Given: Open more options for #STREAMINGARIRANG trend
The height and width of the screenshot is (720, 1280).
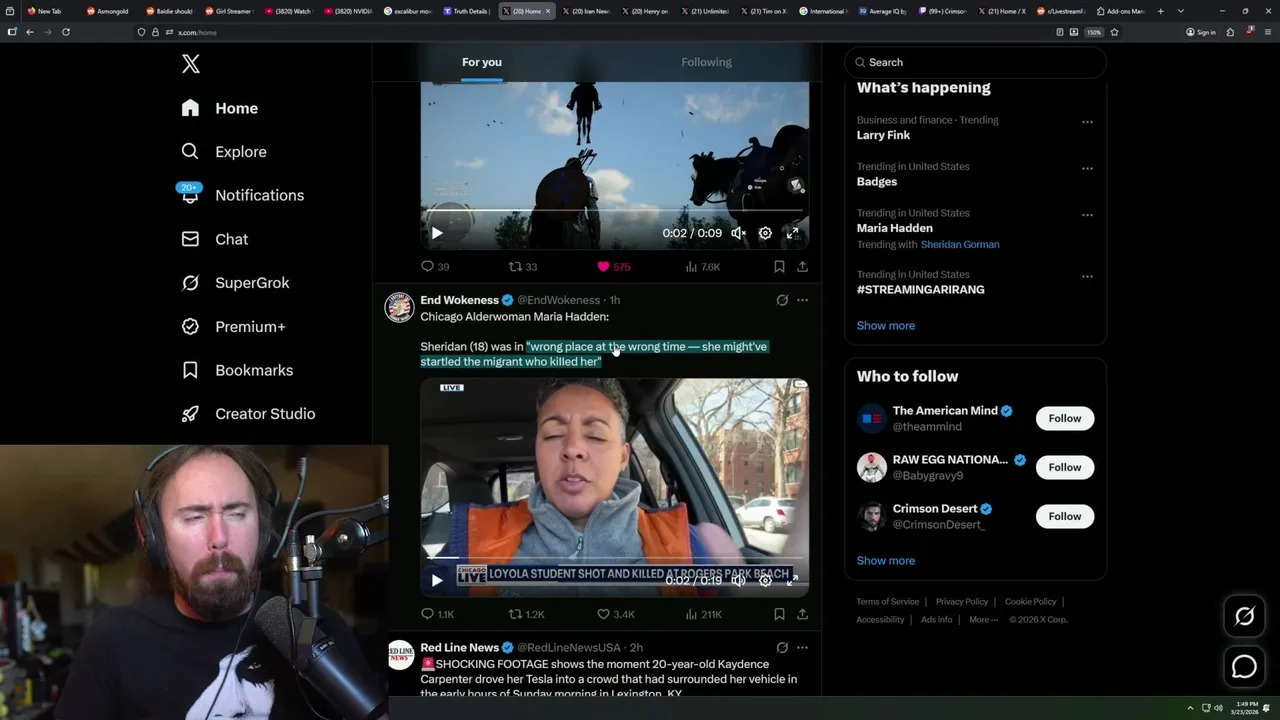Looking at the screenshot, I should click(x=1087, y=276).
